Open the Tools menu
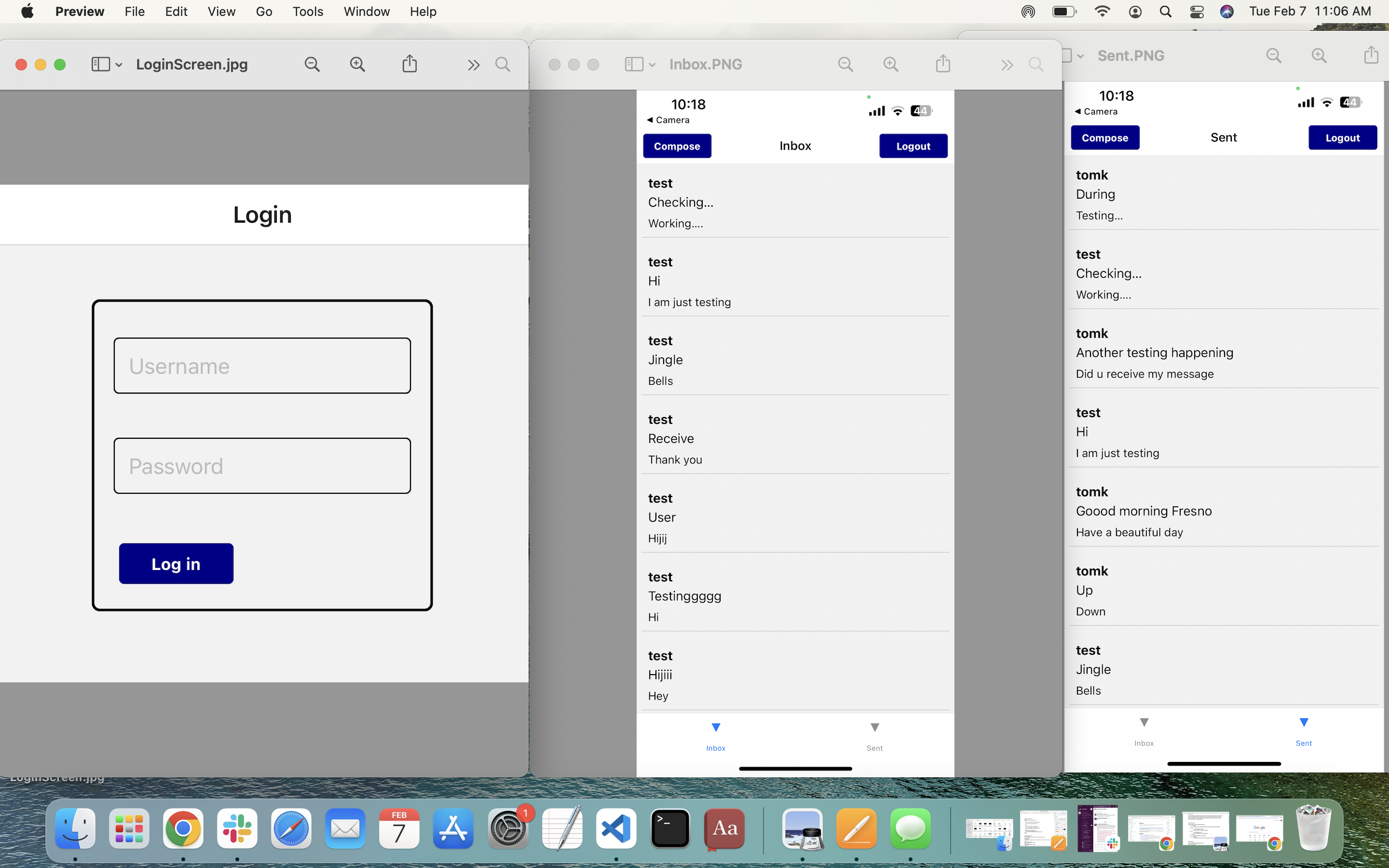Screen dimensions: 1389x868 click(x=308, y=12)
